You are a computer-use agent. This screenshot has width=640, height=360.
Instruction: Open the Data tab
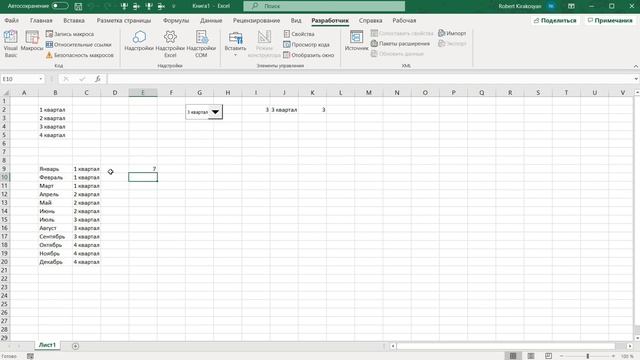click(211, 20)
